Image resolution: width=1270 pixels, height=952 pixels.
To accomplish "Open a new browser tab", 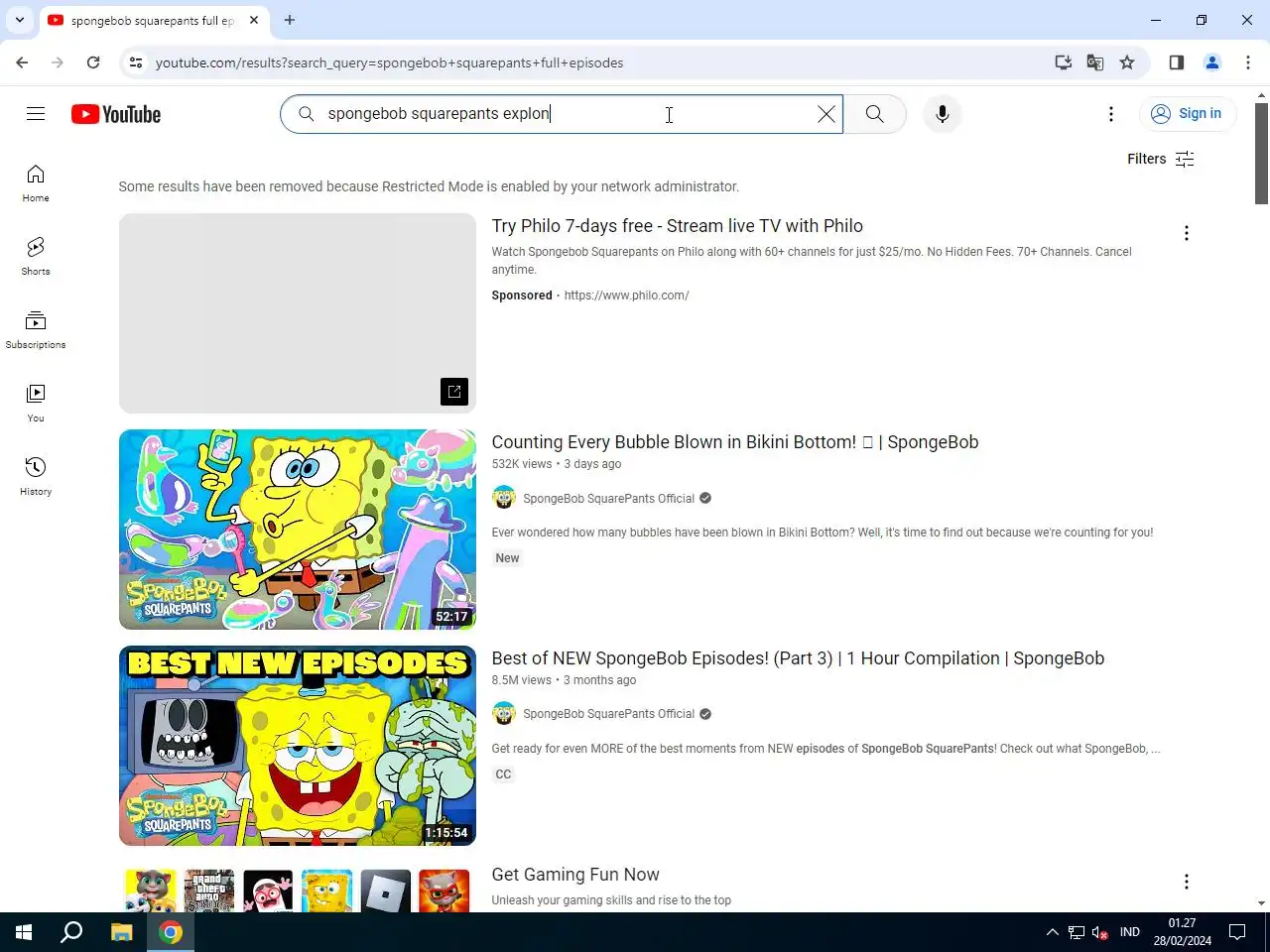I will click(290, 20).
